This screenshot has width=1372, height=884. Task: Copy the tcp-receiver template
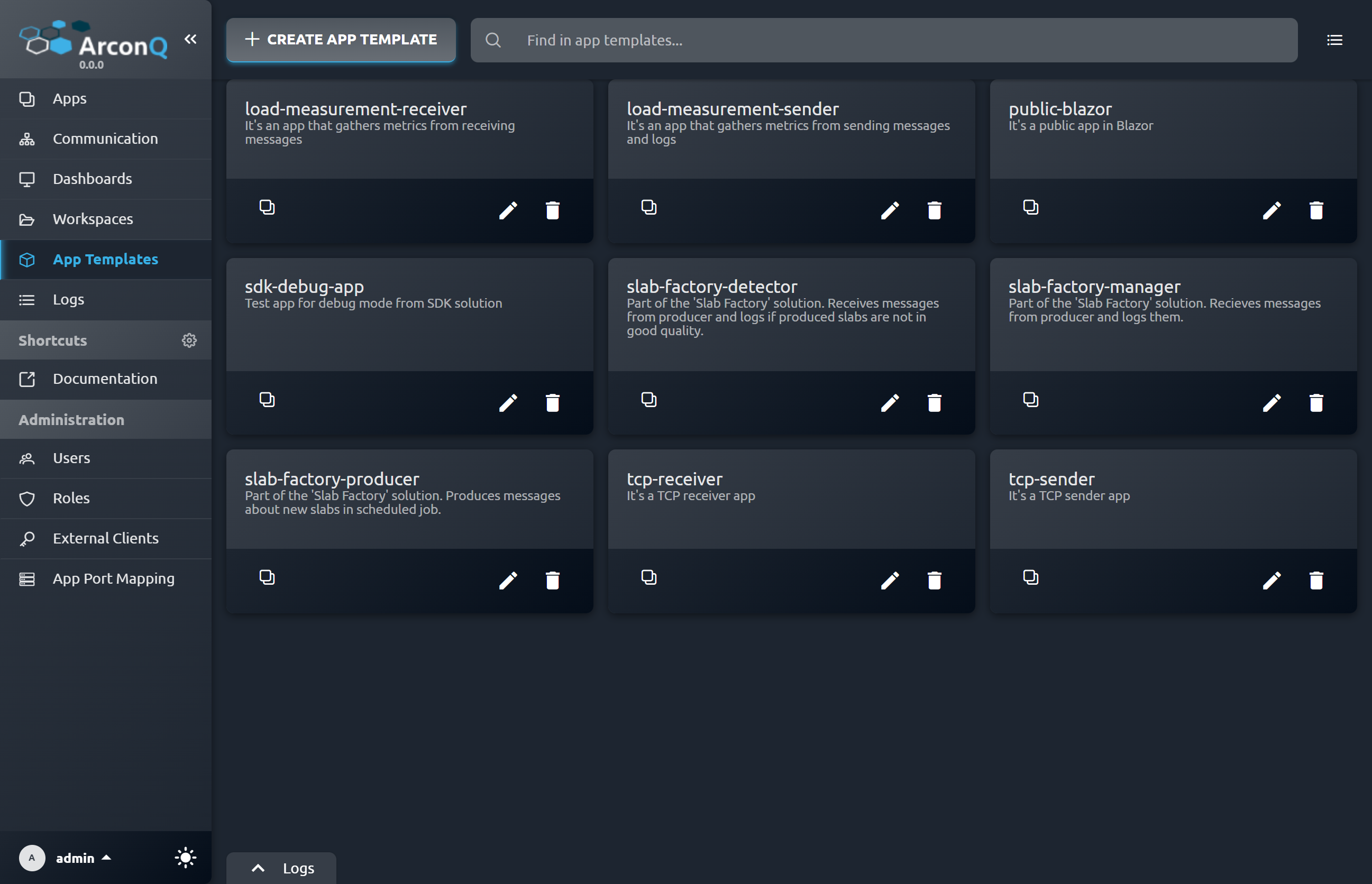[x=648, y=577]
